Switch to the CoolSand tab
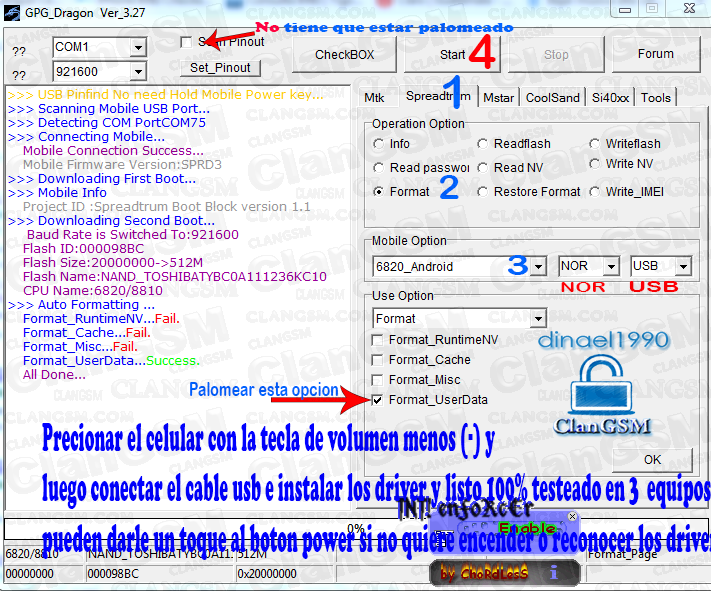Viewport: 711px width, 591px height. pyautogui.click(x=552, y=98)
